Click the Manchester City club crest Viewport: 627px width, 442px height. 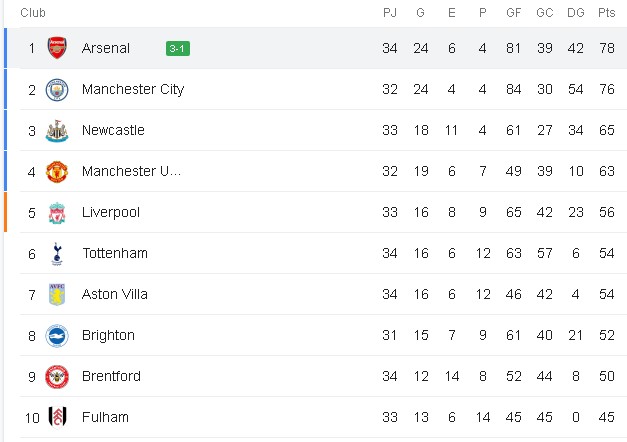pos(57,90)
